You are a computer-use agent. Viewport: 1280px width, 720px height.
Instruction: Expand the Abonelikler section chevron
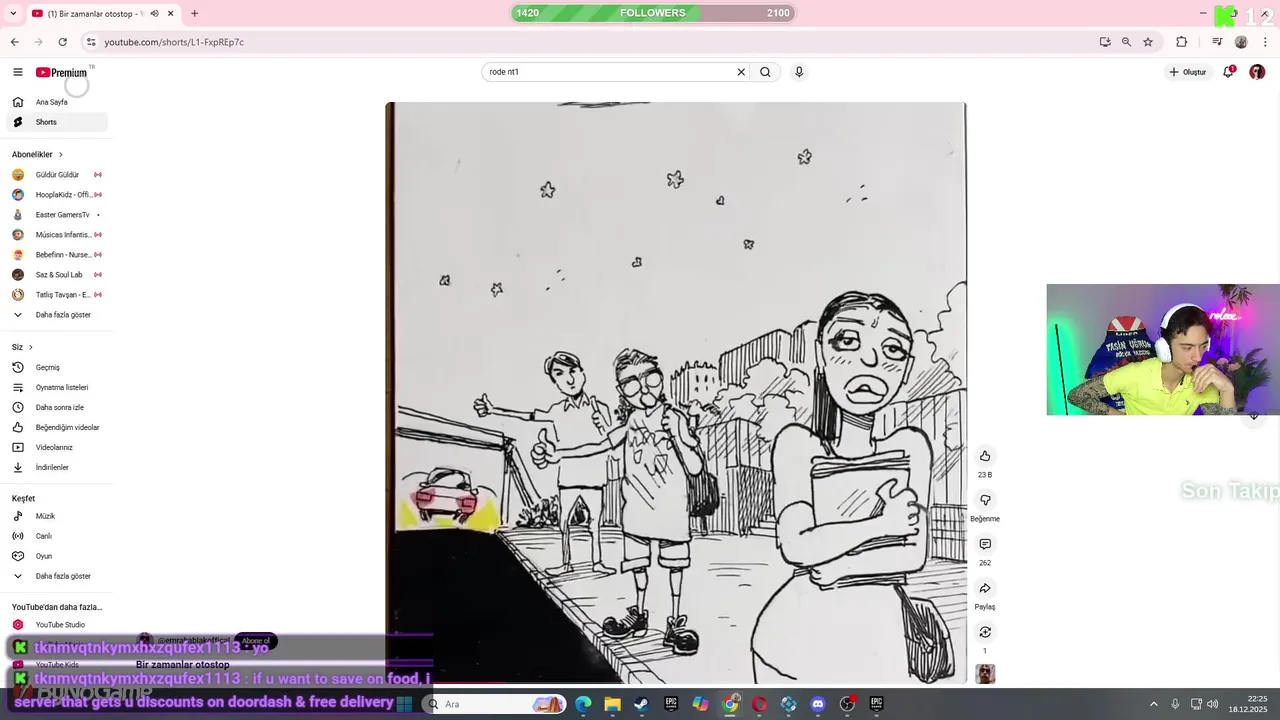click(60, 155)
